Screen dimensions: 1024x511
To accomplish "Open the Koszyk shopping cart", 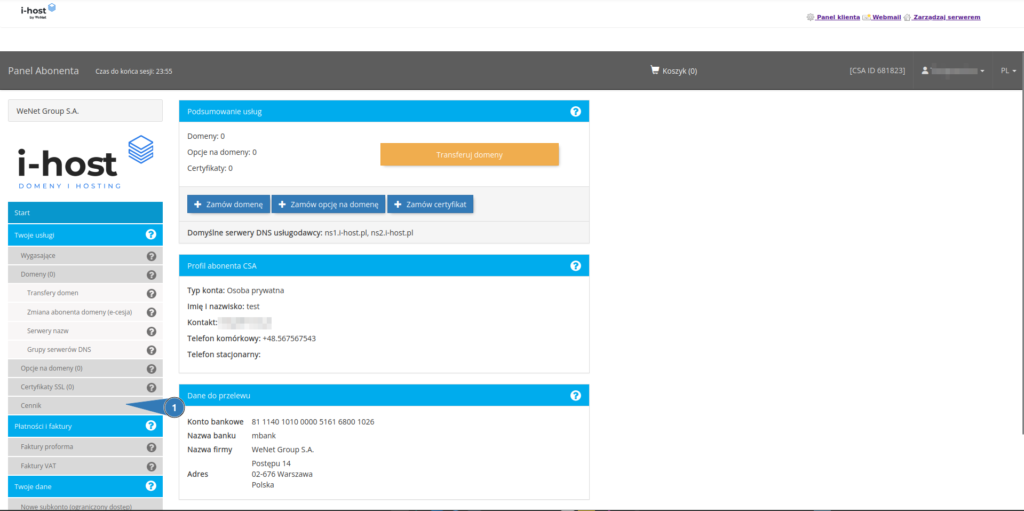I will (673, 71).
